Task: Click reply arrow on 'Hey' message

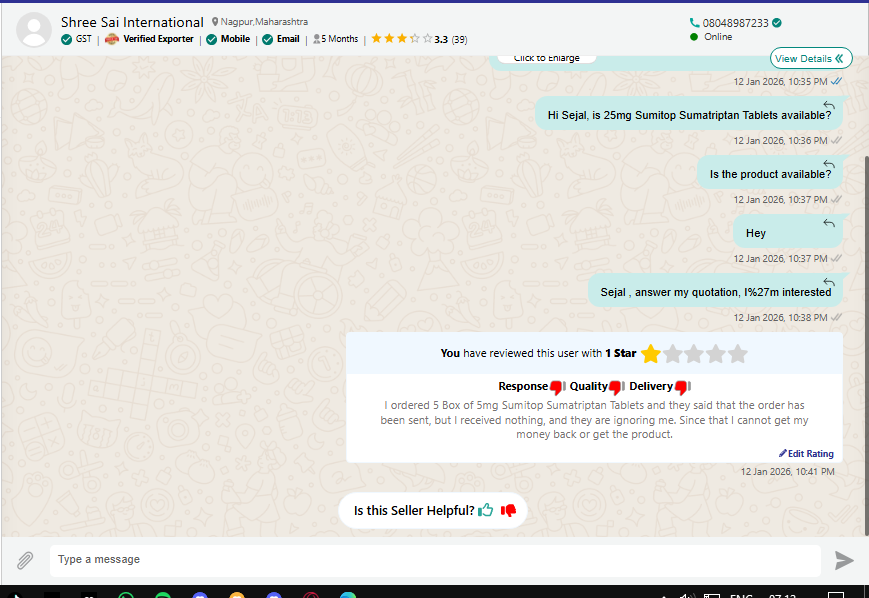Action: (x=829, y=223)
